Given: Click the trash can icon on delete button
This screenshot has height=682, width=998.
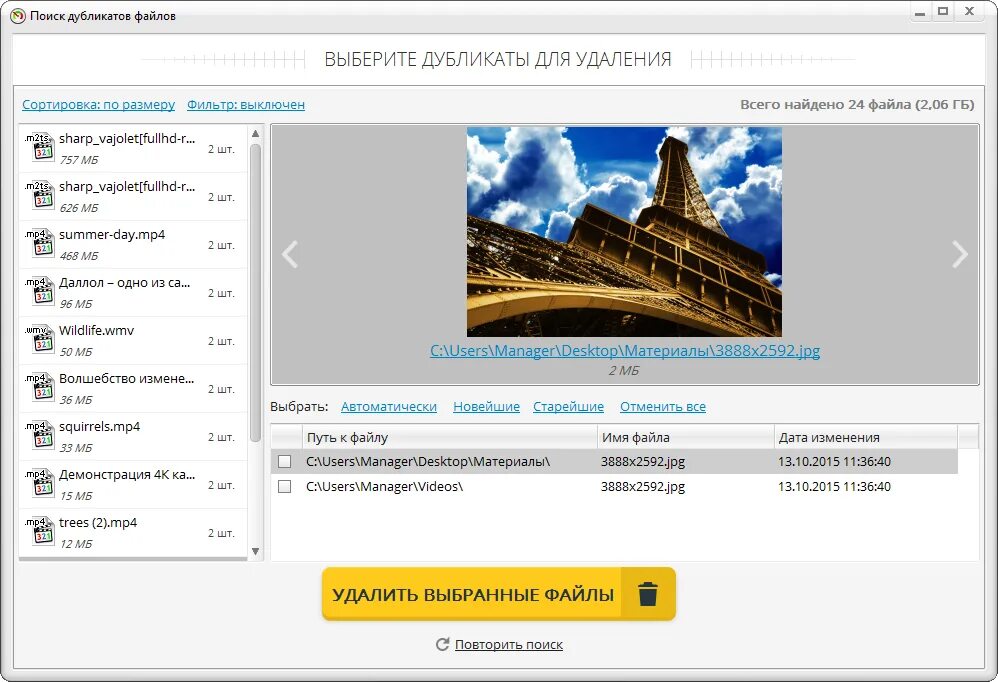Looking at the screenshot, I should (647, 594).
